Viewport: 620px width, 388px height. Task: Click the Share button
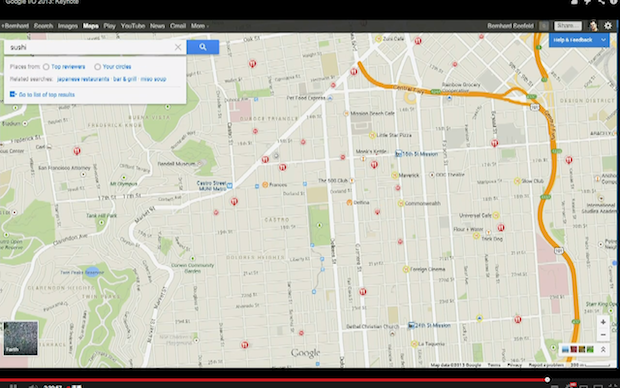[567, 26]
